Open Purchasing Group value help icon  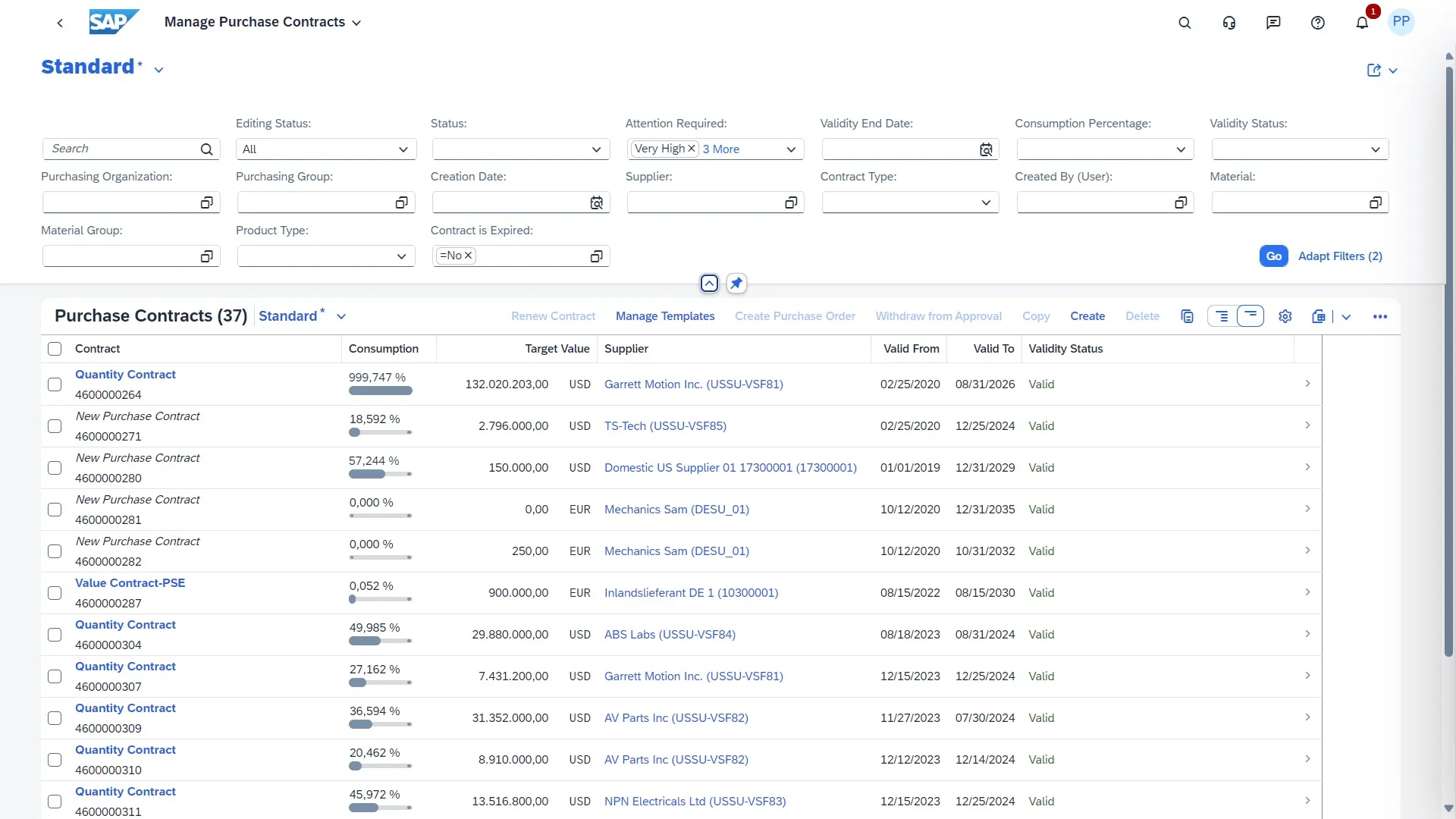point(402,202)
